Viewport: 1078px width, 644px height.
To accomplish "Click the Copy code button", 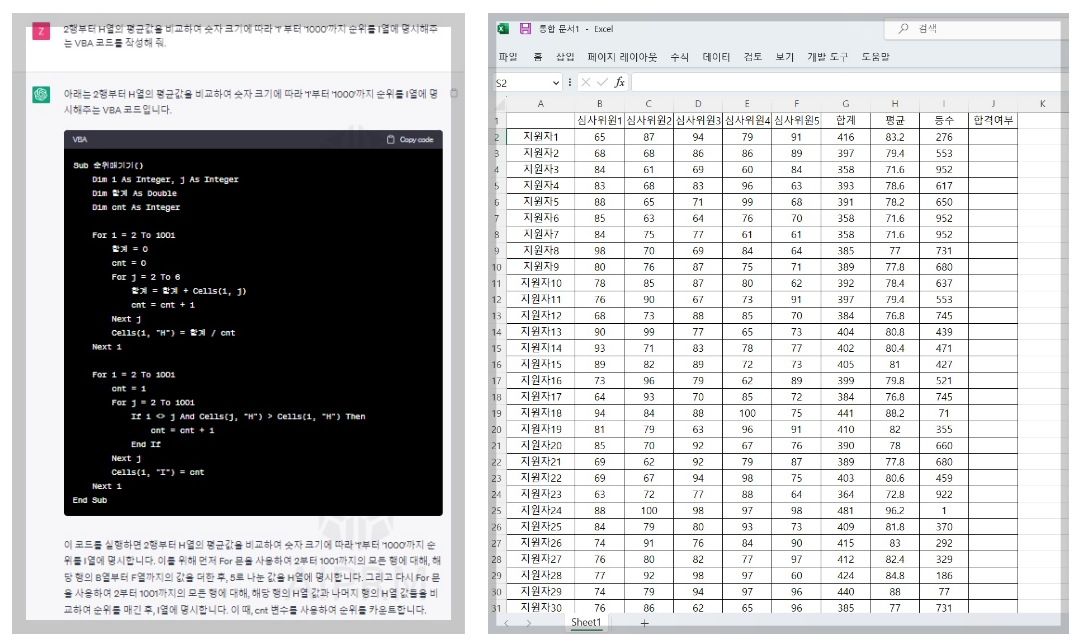I will click(x=410, y=140).
